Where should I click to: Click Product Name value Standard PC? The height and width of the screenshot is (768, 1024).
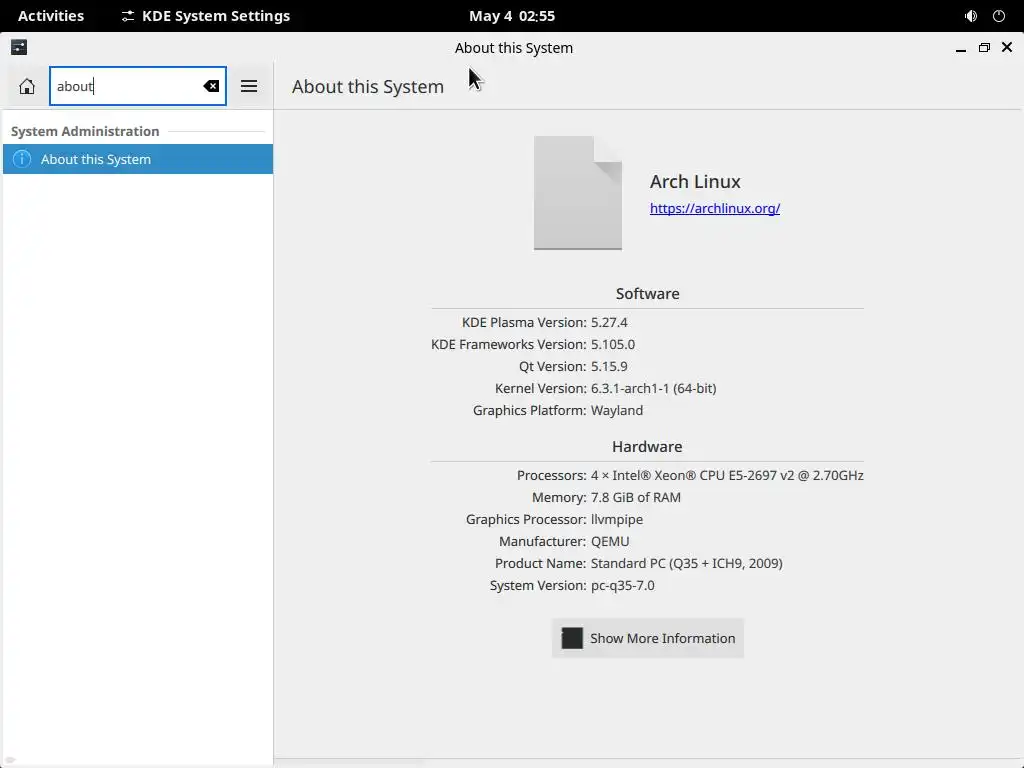point(687,564)
